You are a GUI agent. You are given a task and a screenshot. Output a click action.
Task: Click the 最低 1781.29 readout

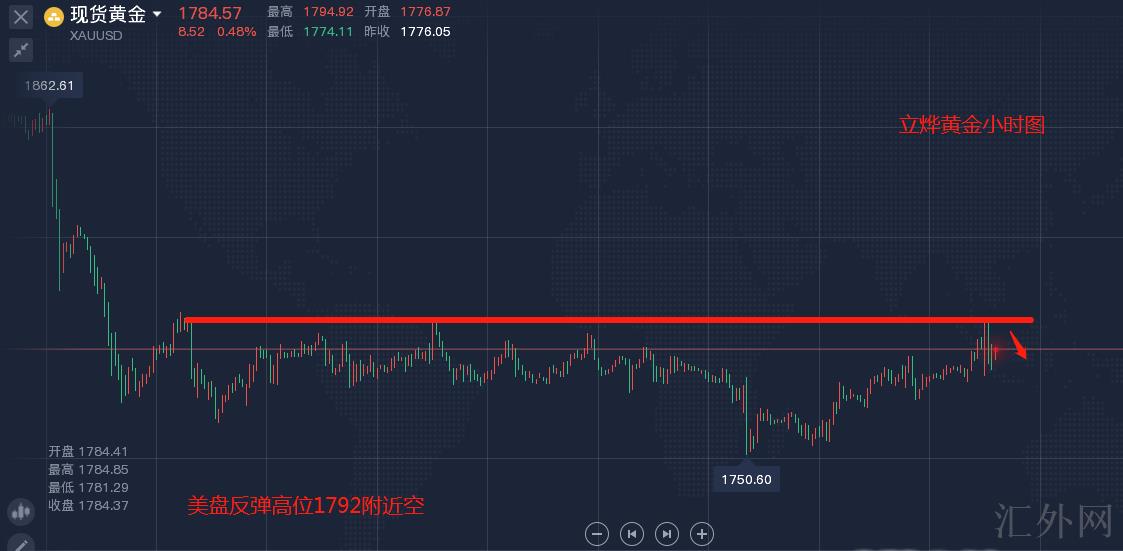[88, 487]
